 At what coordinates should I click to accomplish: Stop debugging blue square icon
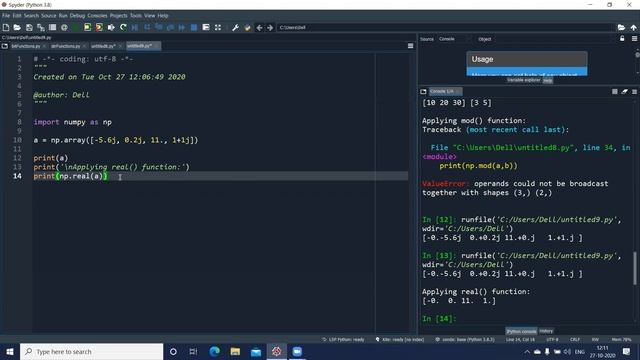(x=194, y=27)
